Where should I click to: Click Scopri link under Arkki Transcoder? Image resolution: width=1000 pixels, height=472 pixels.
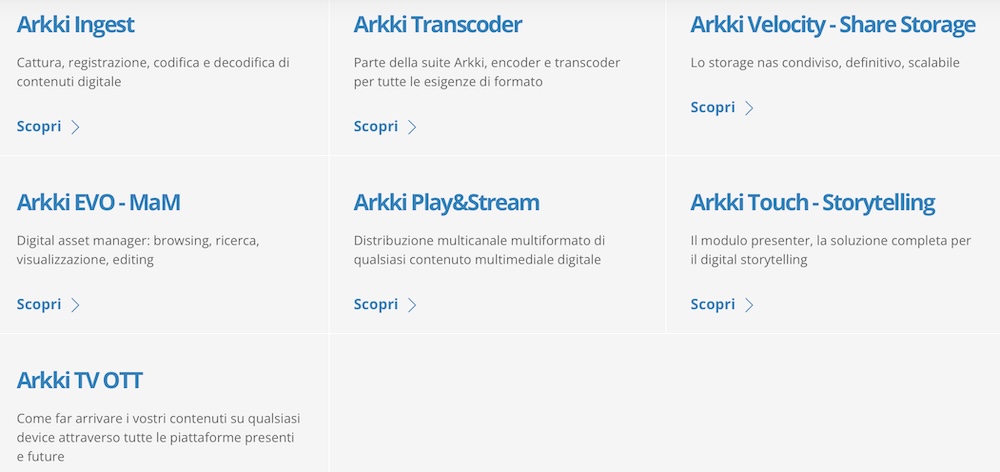[376, 127]
